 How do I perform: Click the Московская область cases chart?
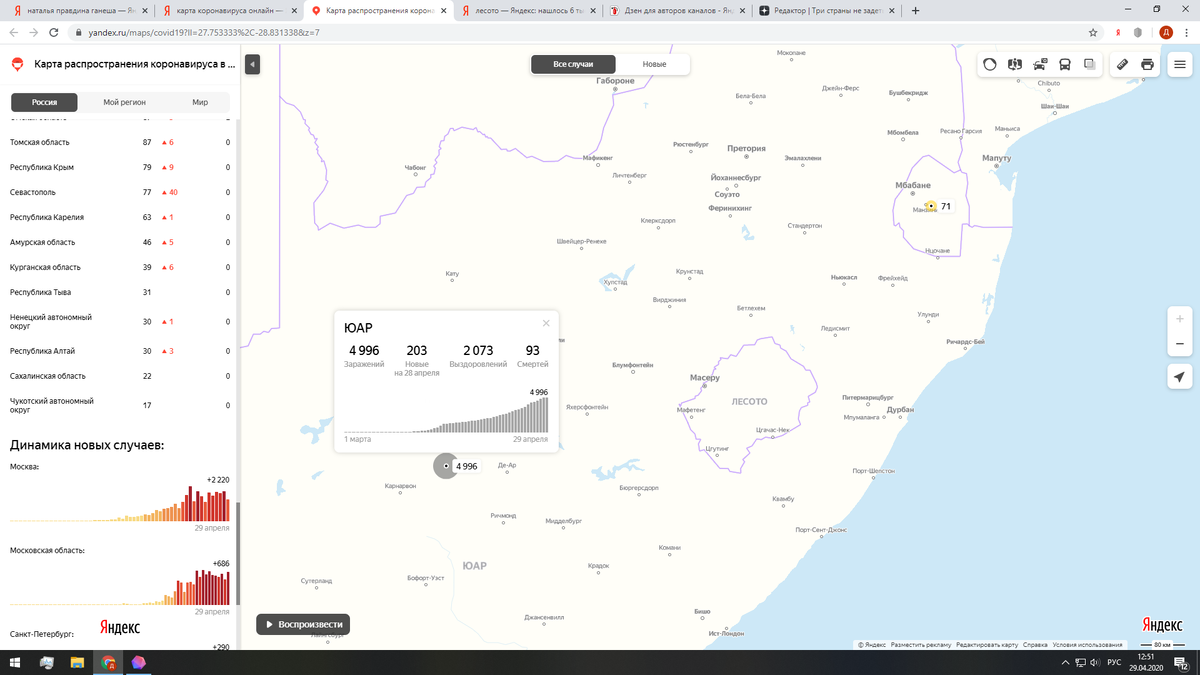[120, 586]
